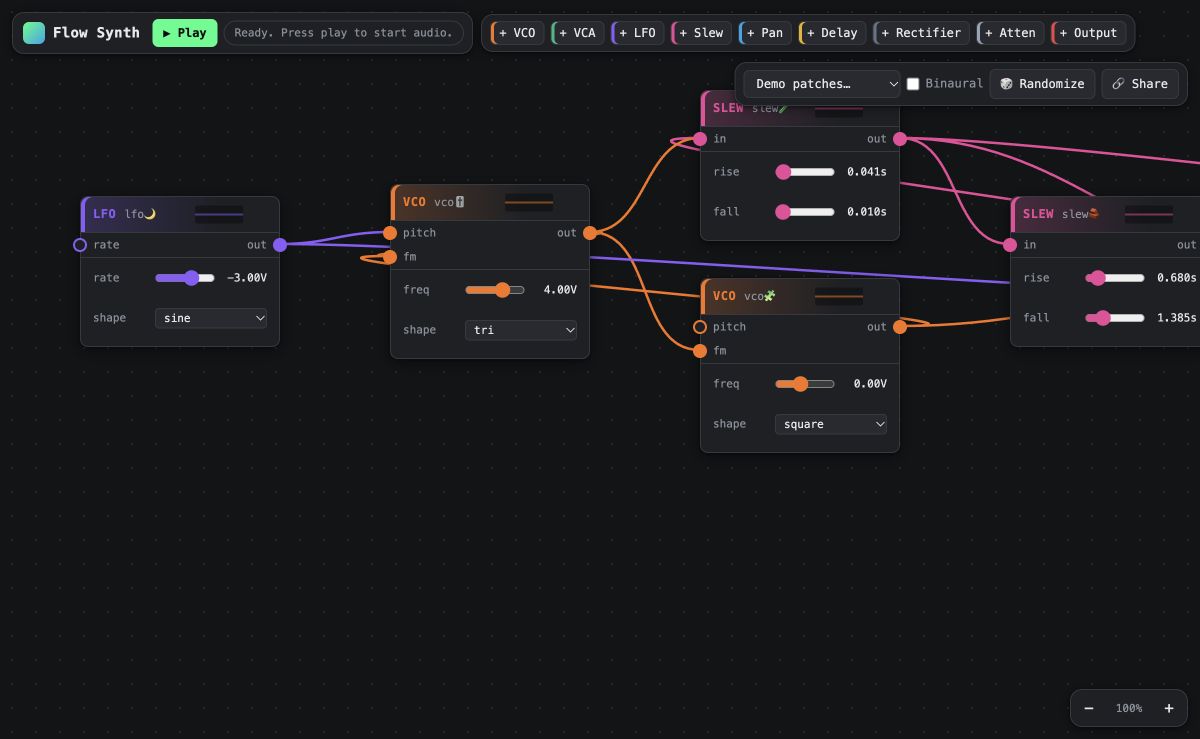Image resolution: width=1200 pixels, height=739 pixels.
Task: Add an Atten module
Action: (1010, 33)
